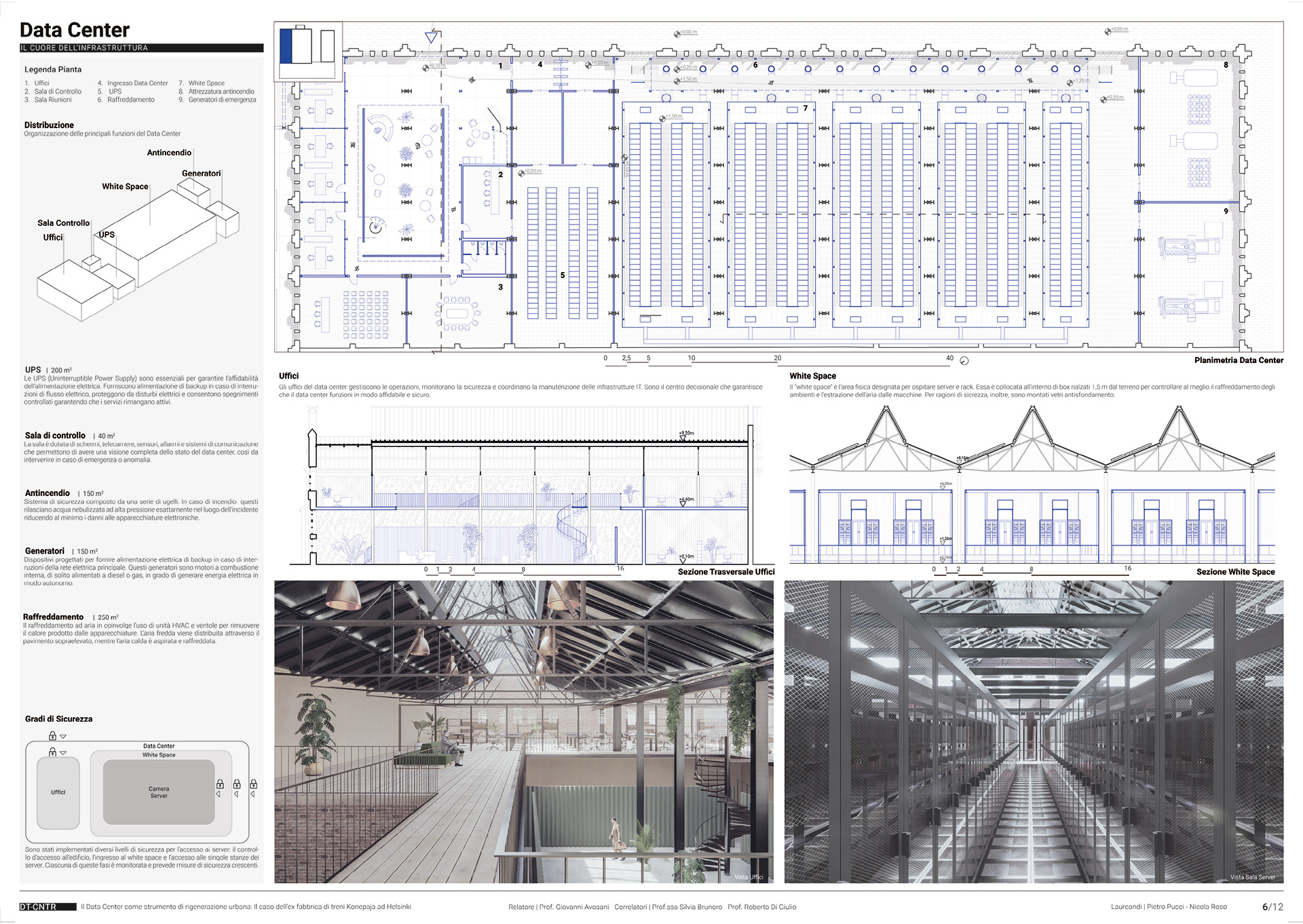Click the north arrow compass beside scale bar
1303x924 pixels.
tap(964, 361)
